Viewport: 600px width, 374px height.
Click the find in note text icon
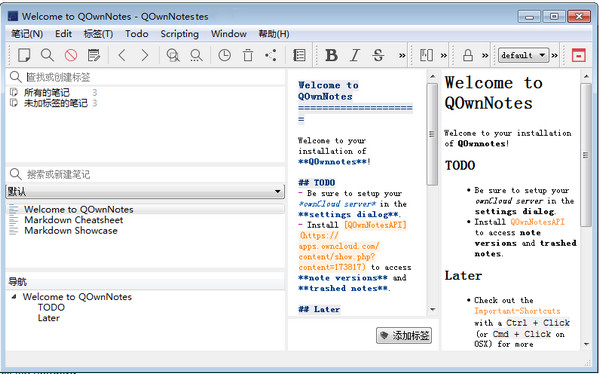(173, 55)
